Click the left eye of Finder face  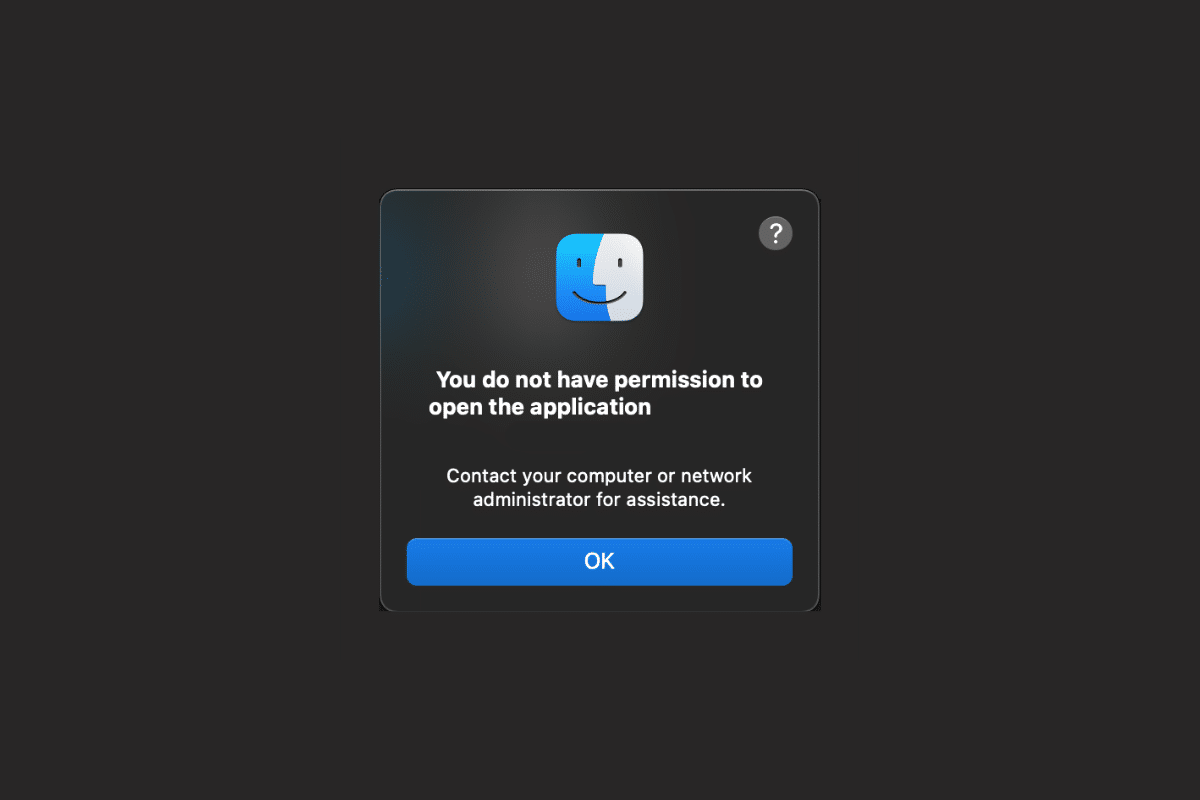pyautogui.click(x=579, y=264)
